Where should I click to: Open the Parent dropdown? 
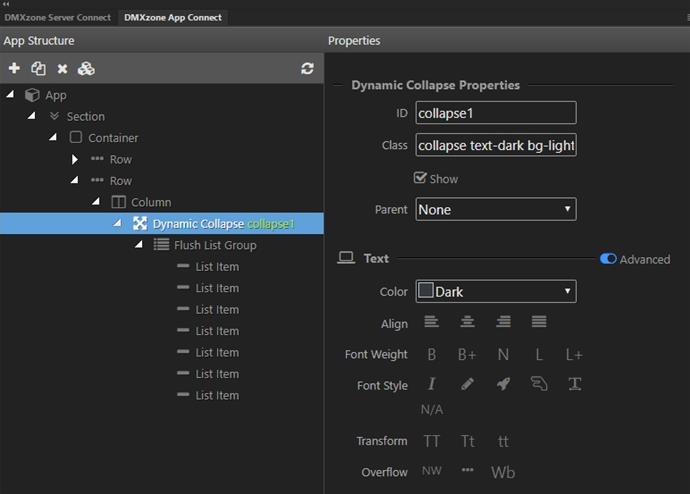tap(496, 209)
